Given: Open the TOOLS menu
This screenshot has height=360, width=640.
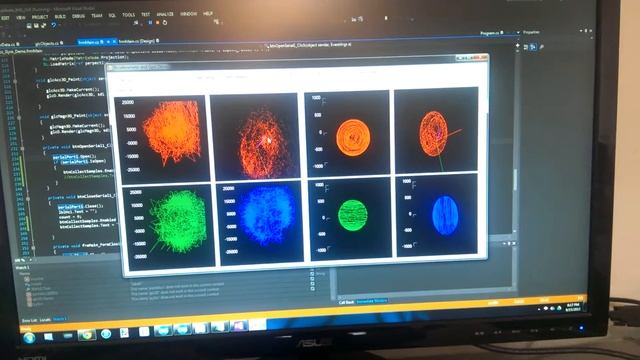Looking at the screenshot, I should coord(129,15).
